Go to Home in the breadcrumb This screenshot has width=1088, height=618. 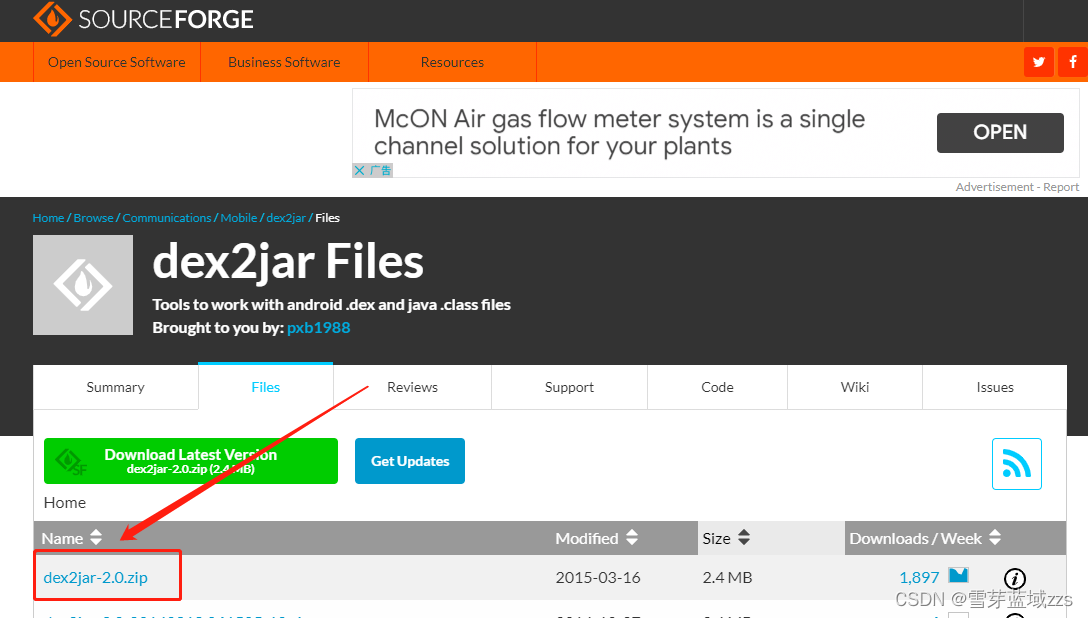pyautogui.click(x=49, y=218)
